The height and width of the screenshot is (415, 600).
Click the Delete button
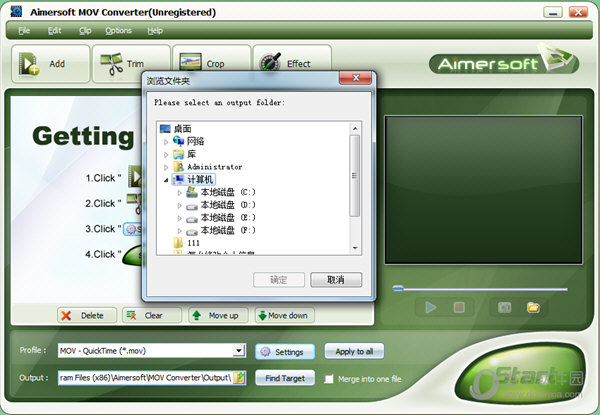coord(87,316)
